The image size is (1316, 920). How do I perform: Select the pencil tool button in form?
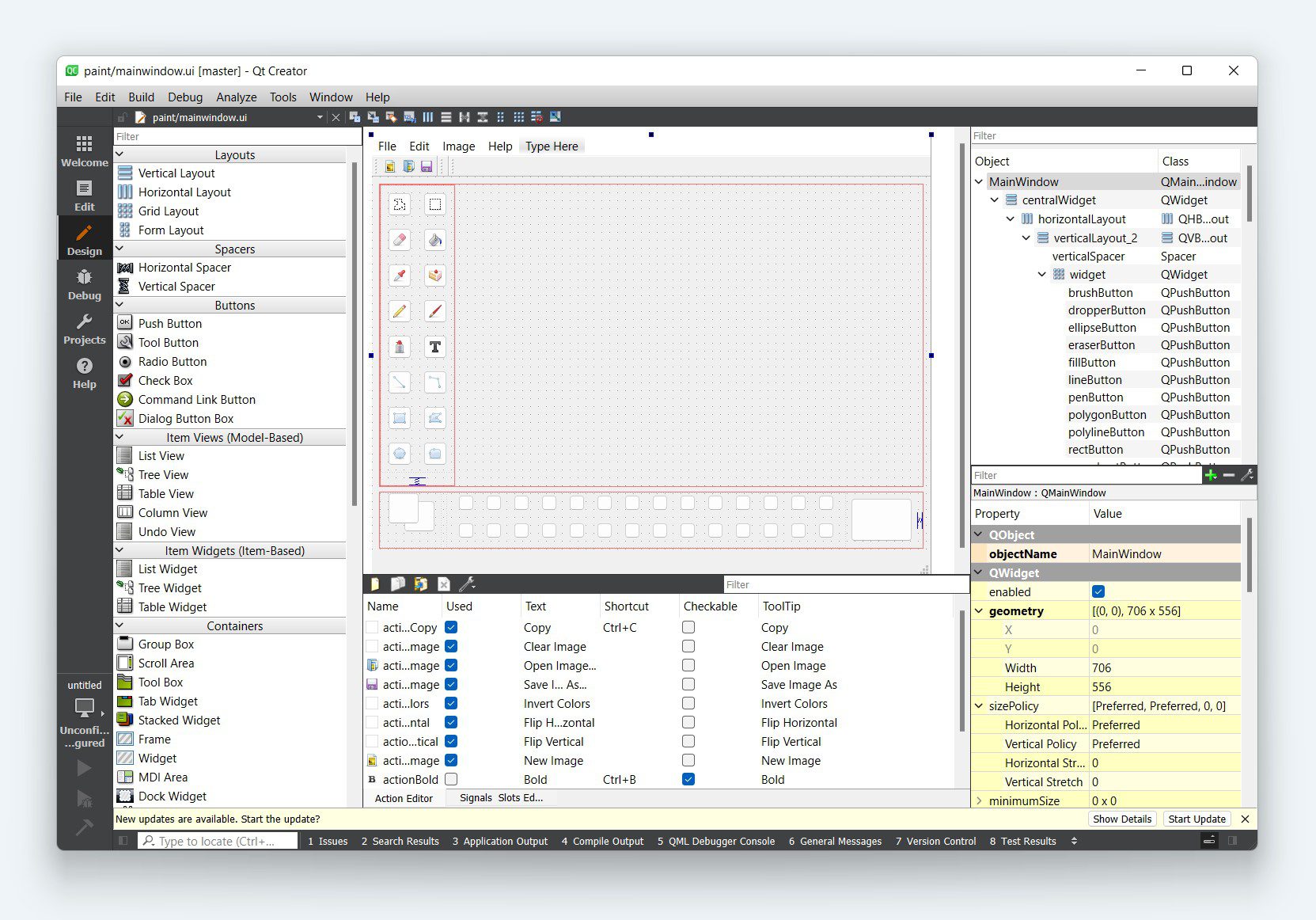click(x=400, y=311)
